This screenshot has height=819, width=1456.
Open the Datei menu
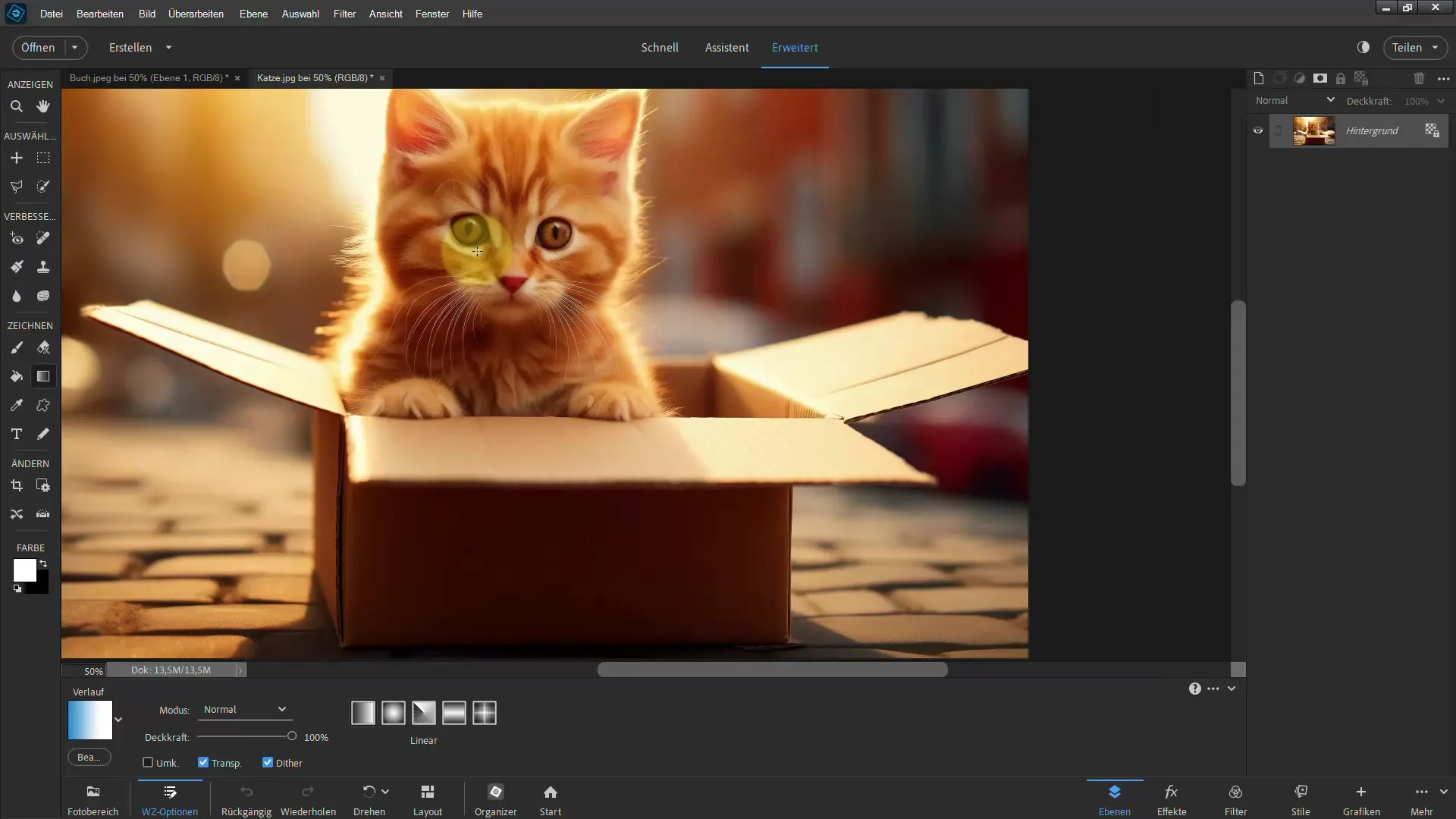click(x=51, y=13)
